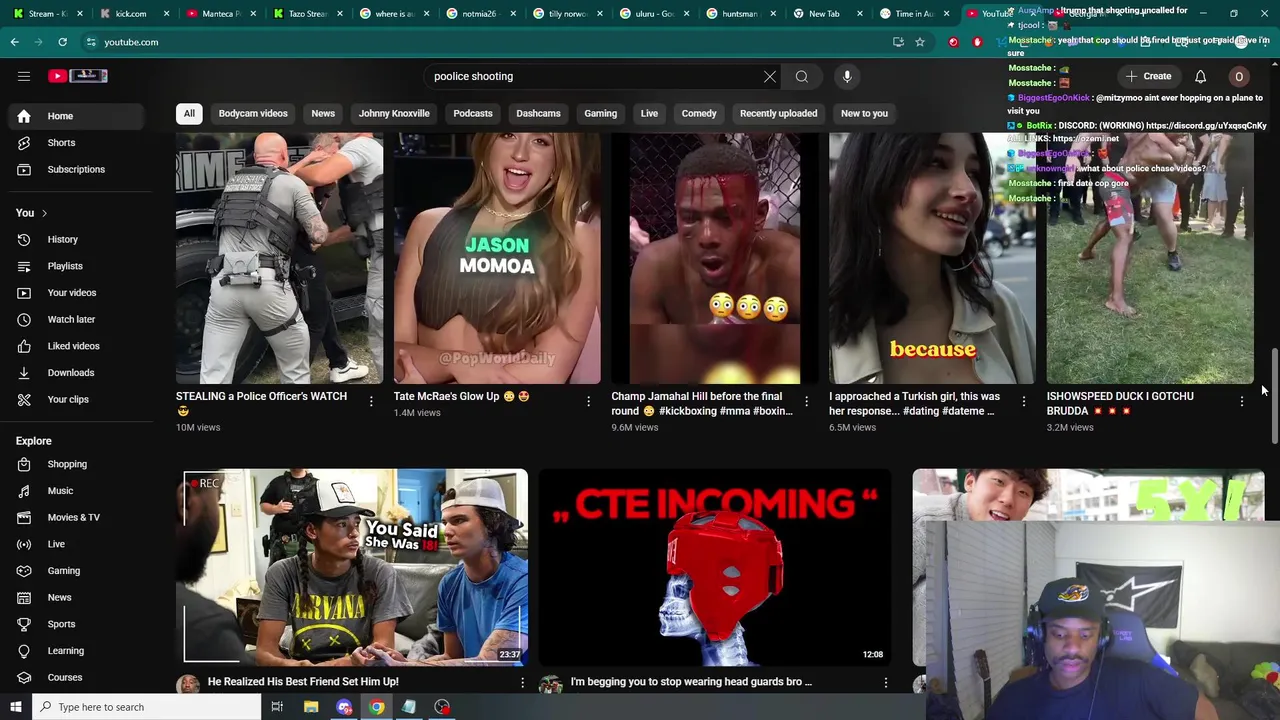Clear the search box text with X
The width and height of the screenshot is (1280, 720).
770,76
